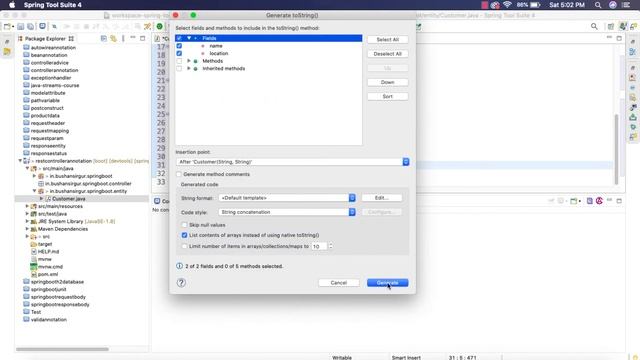The width and height of the screenshot is (640, 360).
Task: Enable Generate method comments checkbox
Action: 179,174
